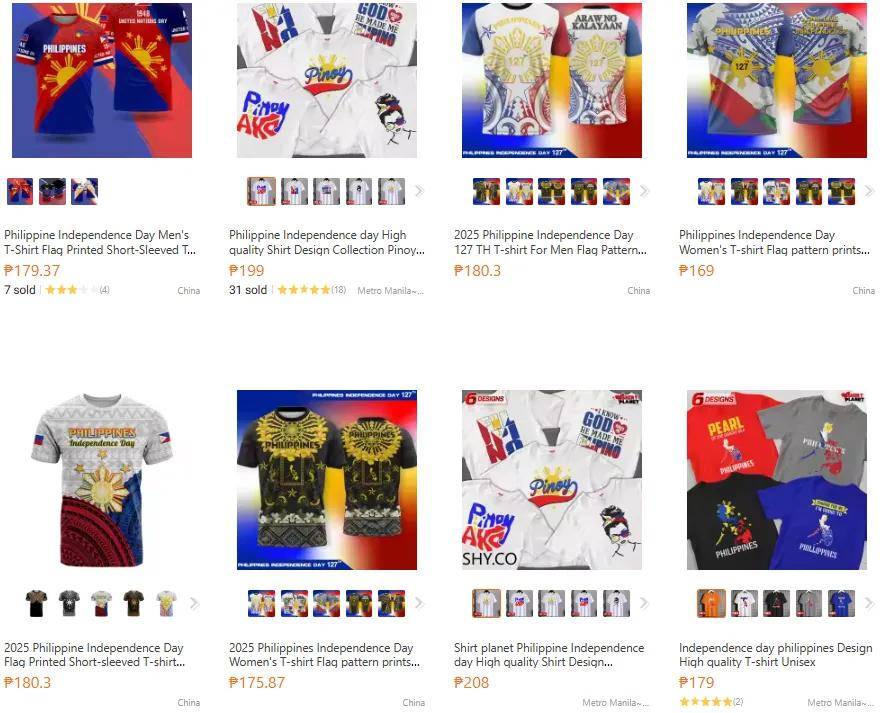
Task: Open 'Philippine Independence day High quality Shirt' link
Action: 326,242
